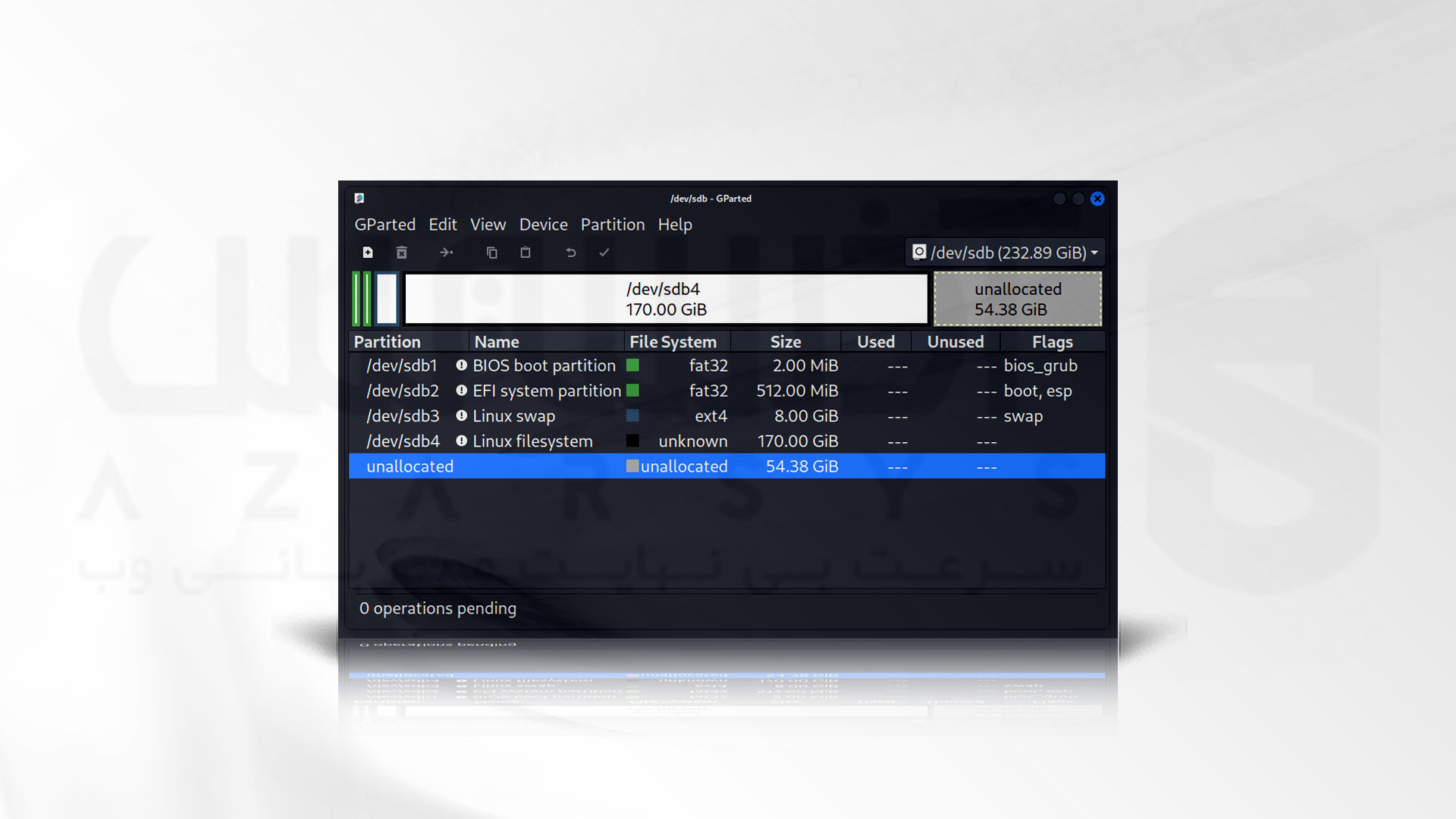Screen dimensions: 1456x819
Task: Click the Linux filesystem name cell
Action: pos(532,441)
